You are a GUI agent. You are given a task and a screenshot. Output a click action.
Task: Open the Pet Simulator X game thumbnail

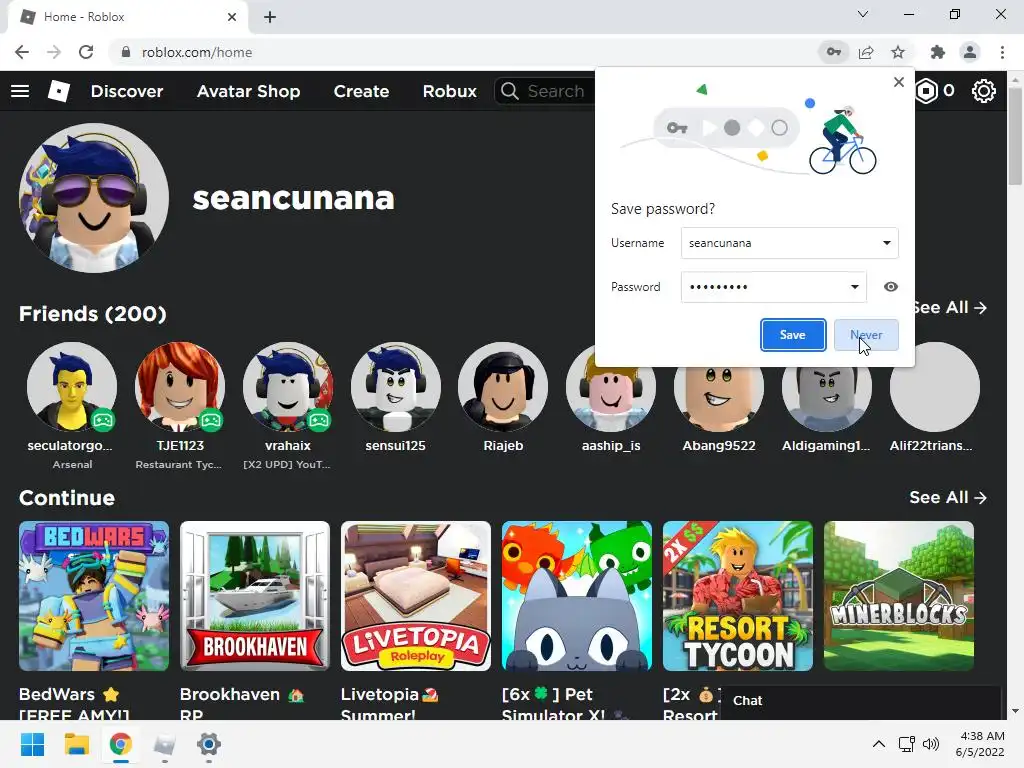click(x=577, y=596)
